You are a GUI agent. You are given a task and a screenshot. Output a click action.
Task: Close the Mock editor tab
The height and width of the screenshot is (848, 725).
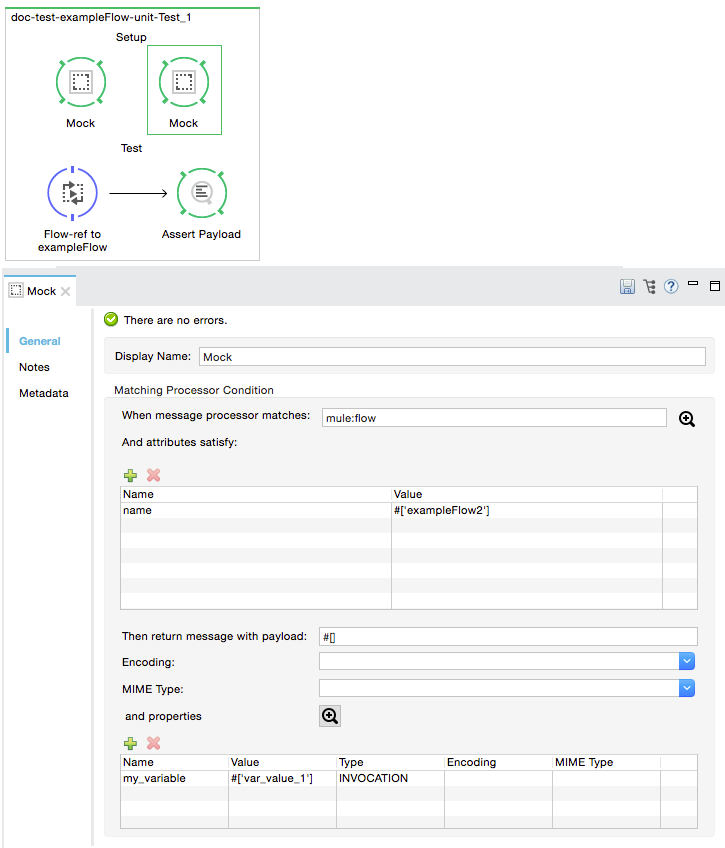[66, 292]
